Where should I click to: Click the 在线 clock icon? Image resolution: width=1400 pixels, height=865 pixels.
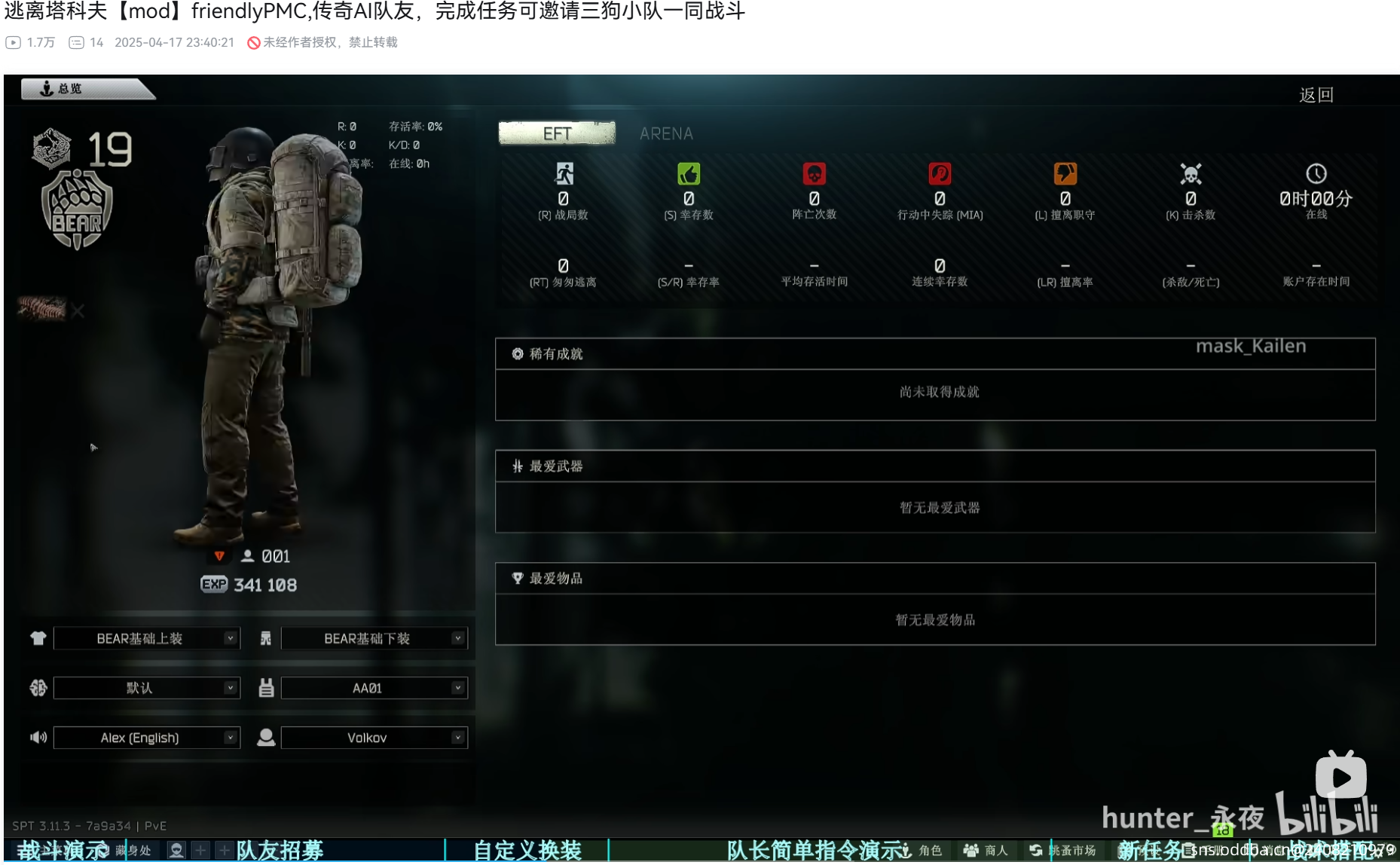point(1316,174)
